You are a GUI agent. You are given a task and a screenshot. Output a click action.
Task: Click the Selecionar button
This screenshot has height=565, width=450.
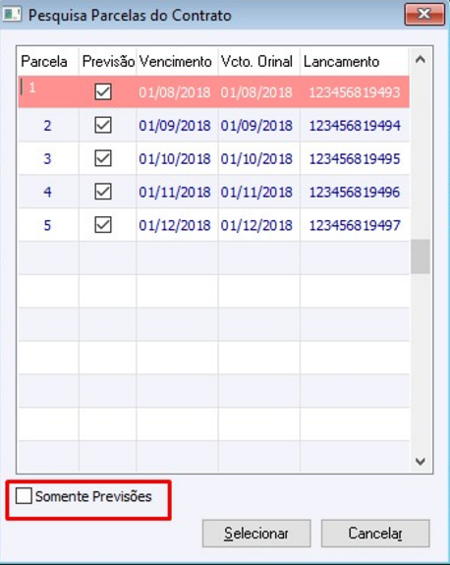pos(257,533)
